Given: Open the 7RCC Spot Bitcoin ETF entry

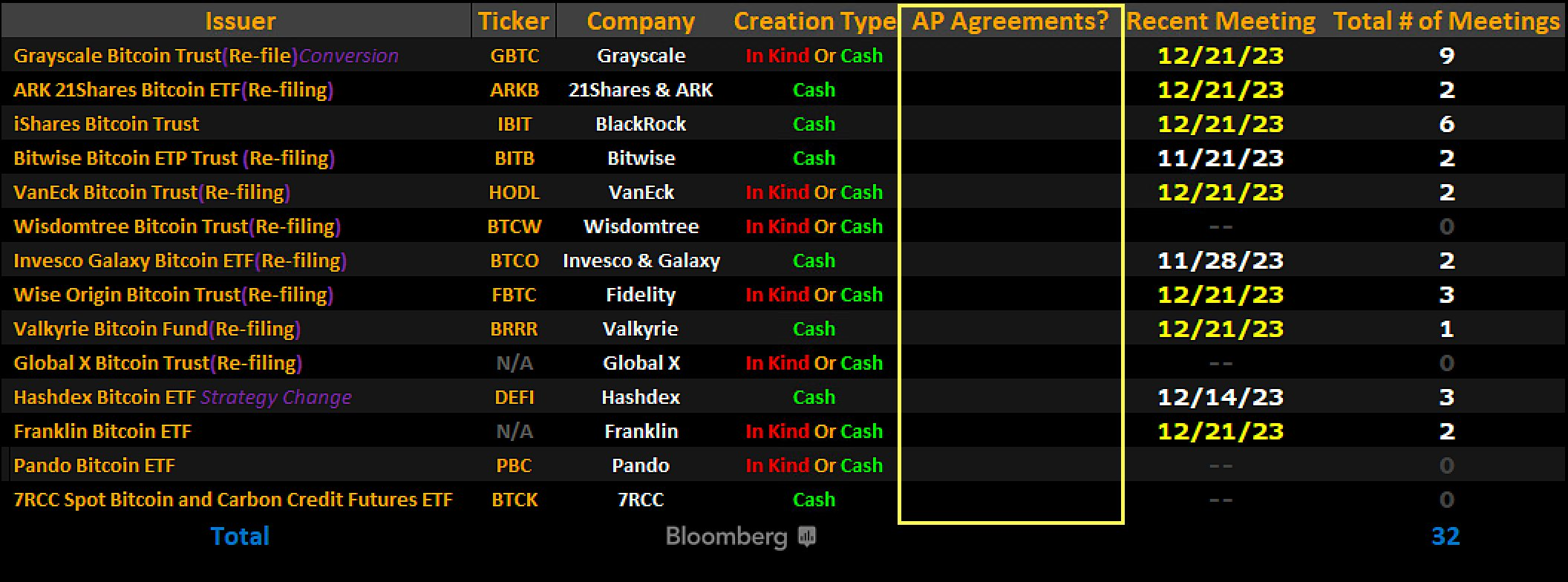Looking at the screenshot, I should pyautogui.click(x=233, y=500).
